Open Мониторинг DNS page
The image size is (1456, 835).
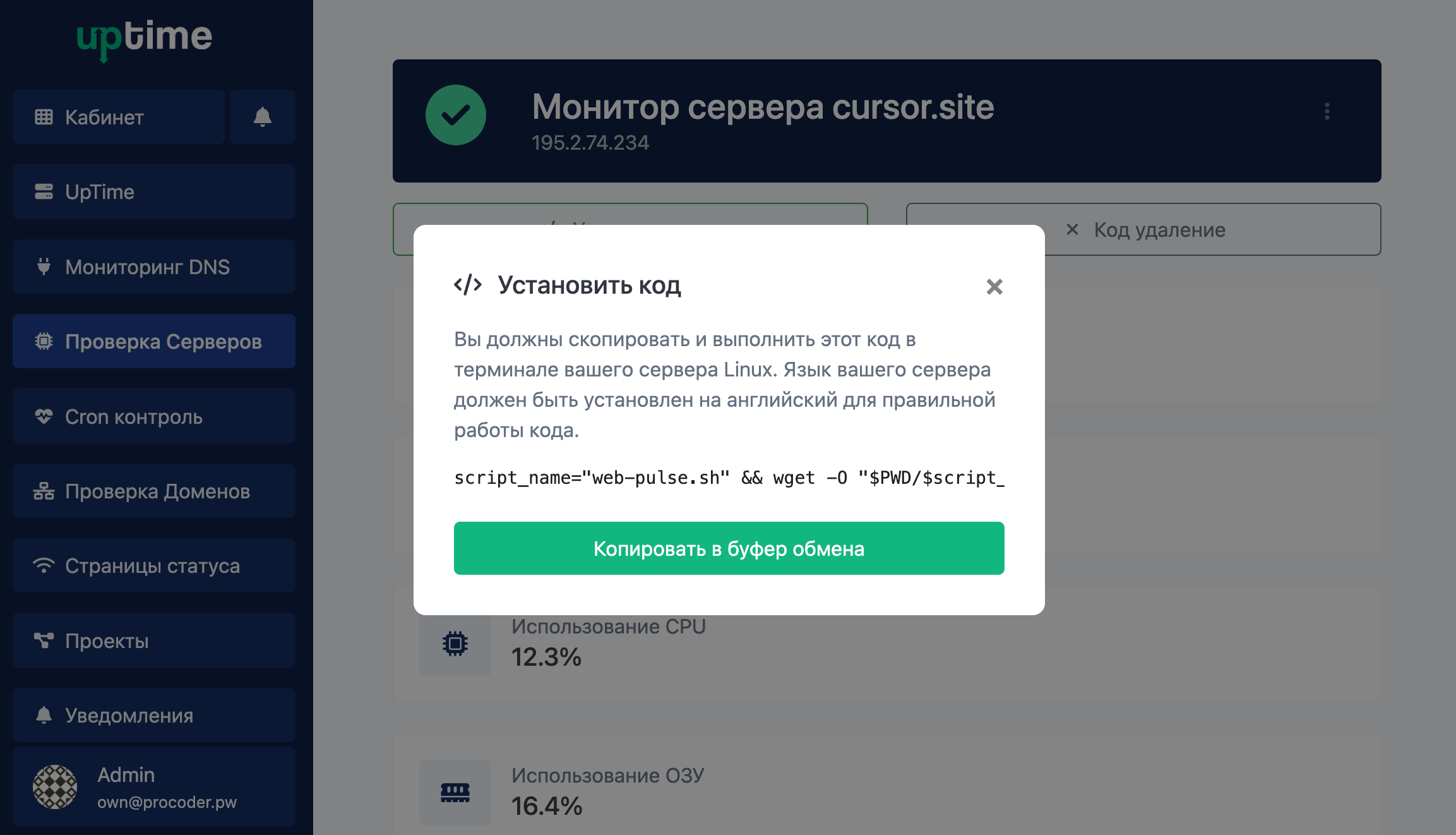tap(154, 267)
